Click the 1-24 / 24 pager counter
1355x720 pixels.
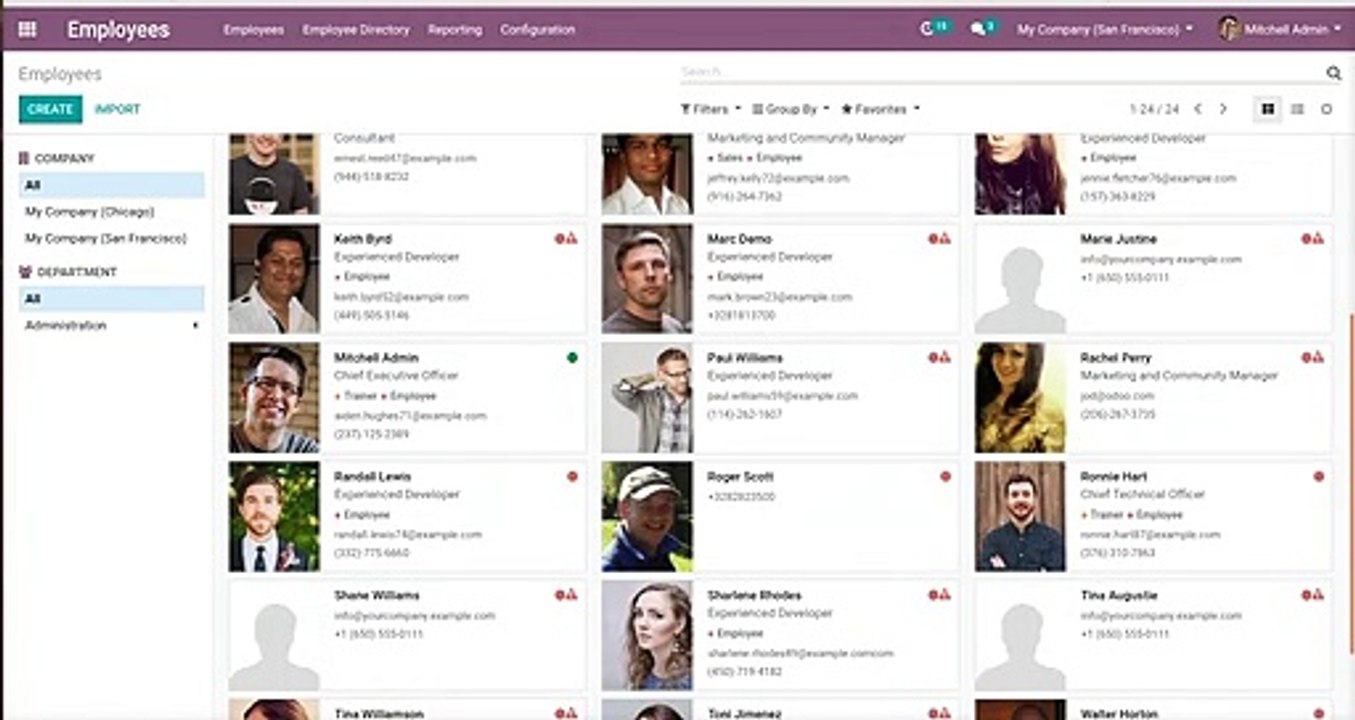(x=1154, y=109)
